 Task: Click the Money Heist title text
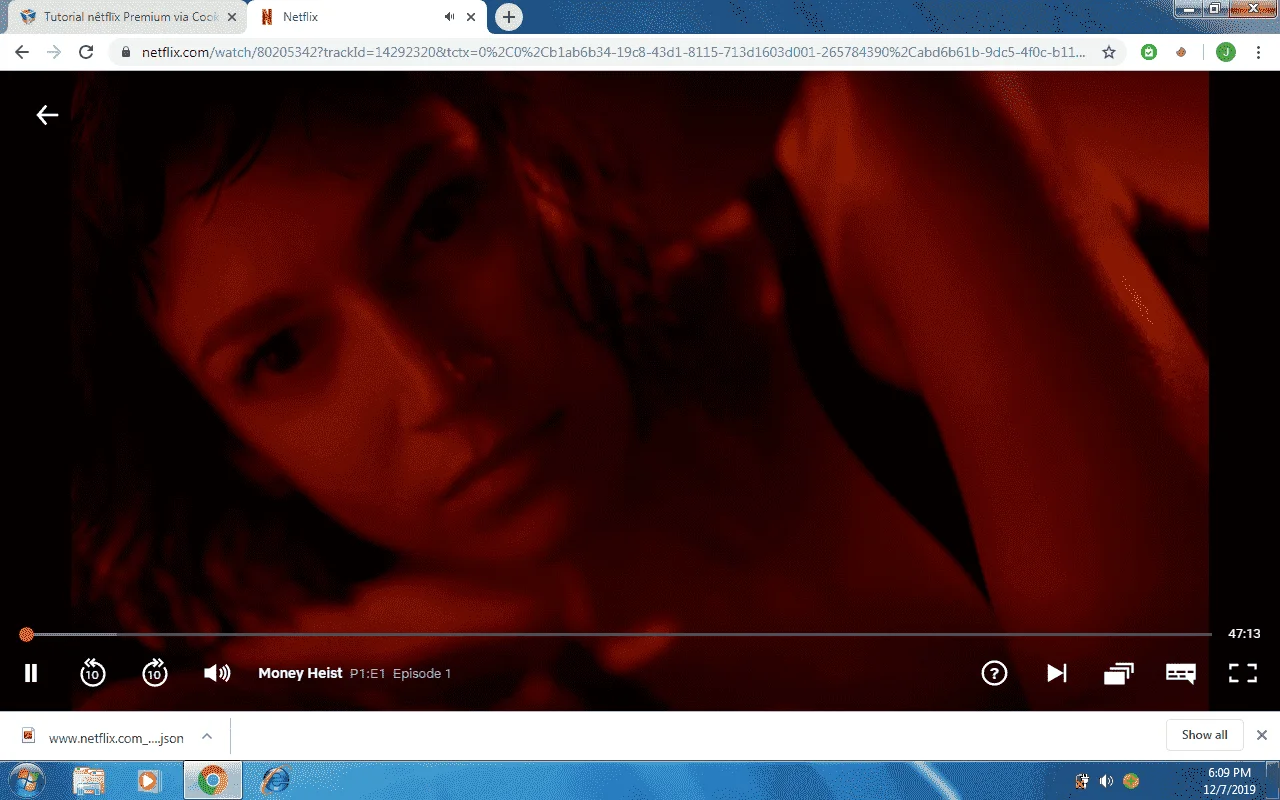(300, 673)
